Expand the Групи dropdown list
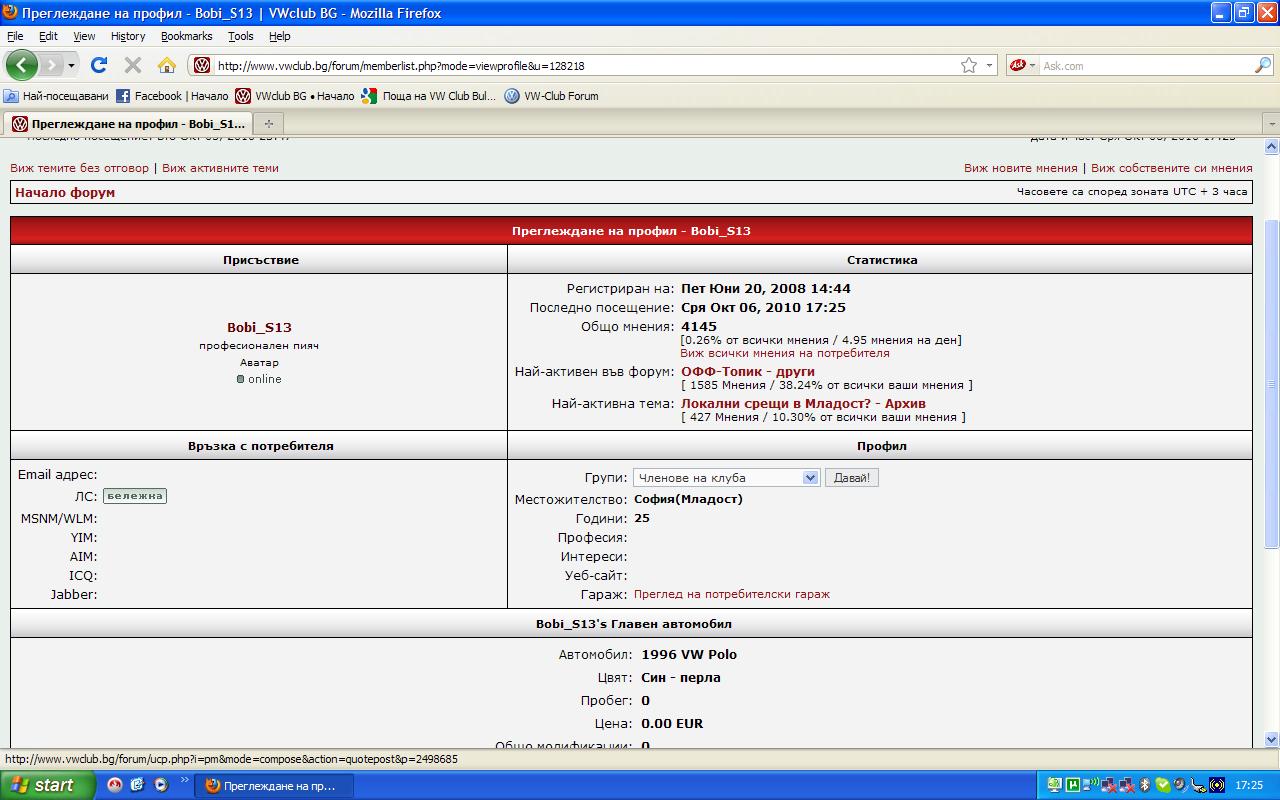1280x800 pixels. [x=810, y=478]
